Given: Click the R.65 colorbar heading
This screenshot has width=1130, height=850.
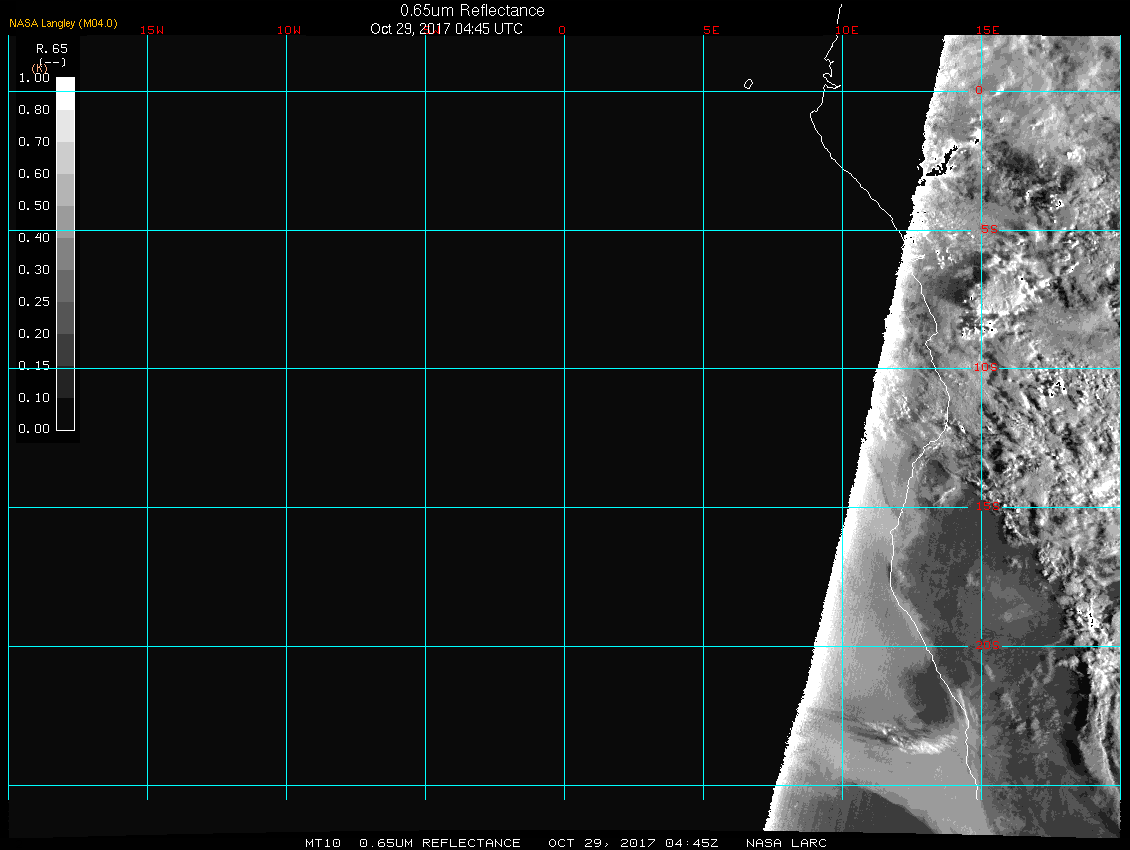Looking at the screenshot, I should [x=51, y=48].
